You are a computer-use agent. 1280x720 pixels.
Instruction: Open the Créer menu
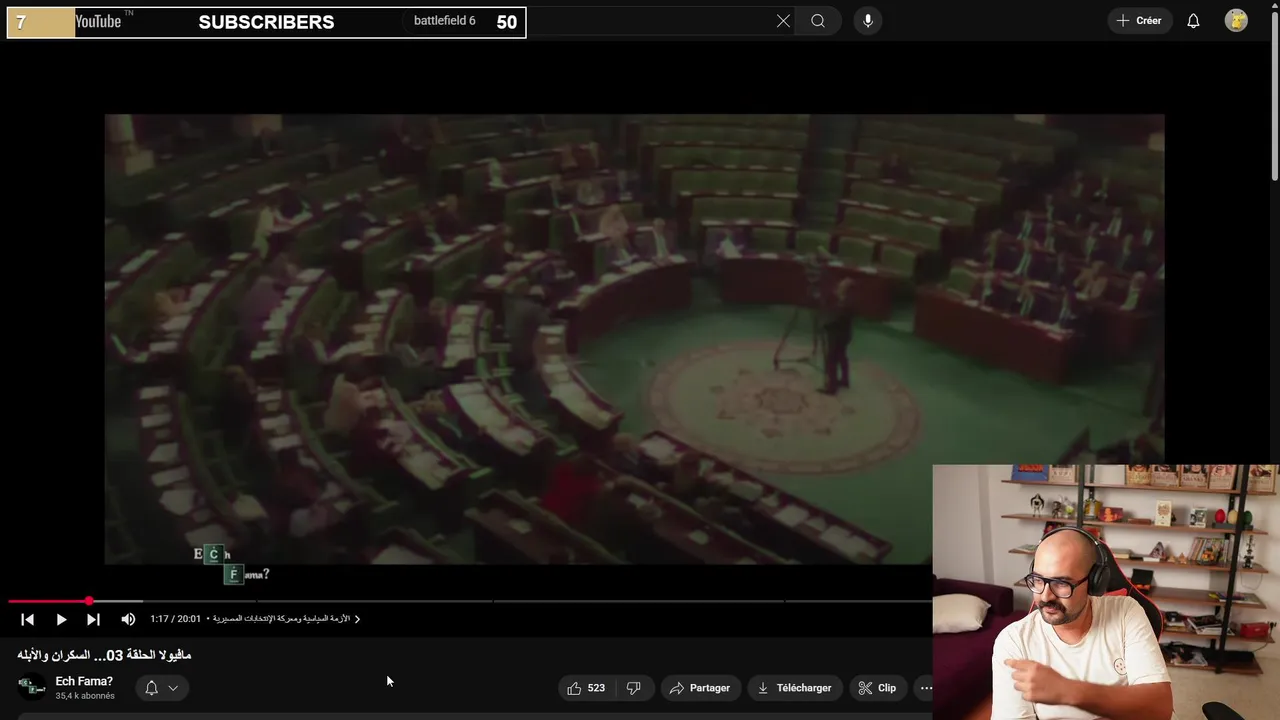[1139, 21]
